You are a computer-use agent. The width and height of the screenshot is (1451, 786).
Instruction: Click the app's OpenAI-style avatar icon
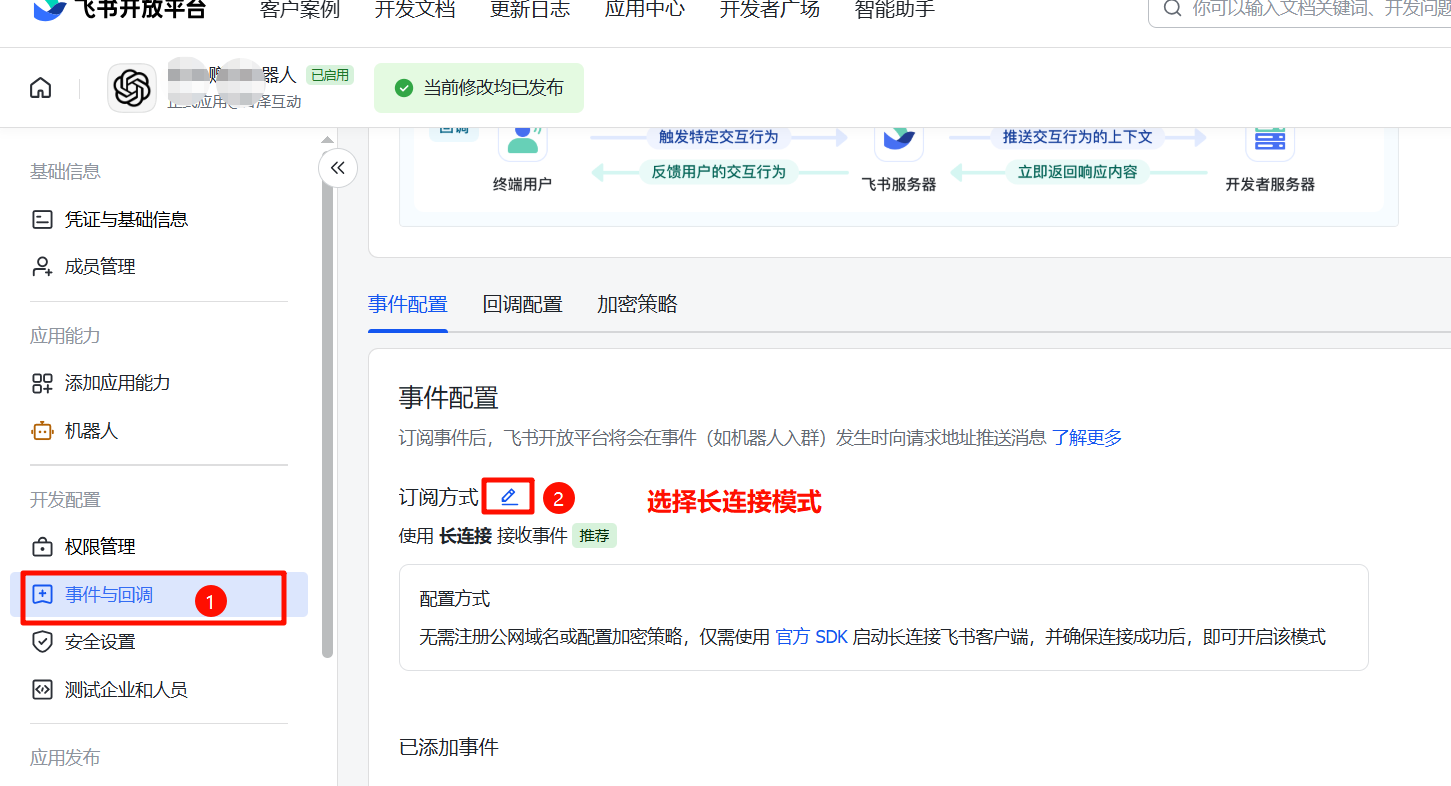(x=132, y=88)
